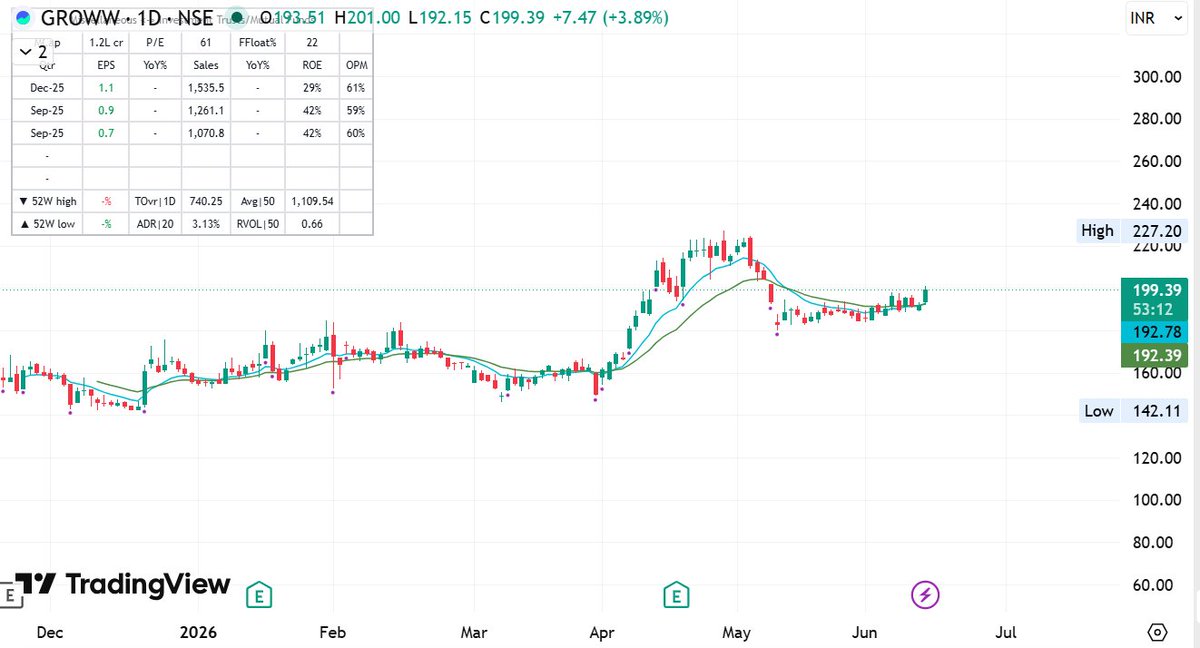Image resolution: width=1200 pixels, height=648 pixels.
Task: Click the average value 1,109.54
Action: click(x=312, y=201)
